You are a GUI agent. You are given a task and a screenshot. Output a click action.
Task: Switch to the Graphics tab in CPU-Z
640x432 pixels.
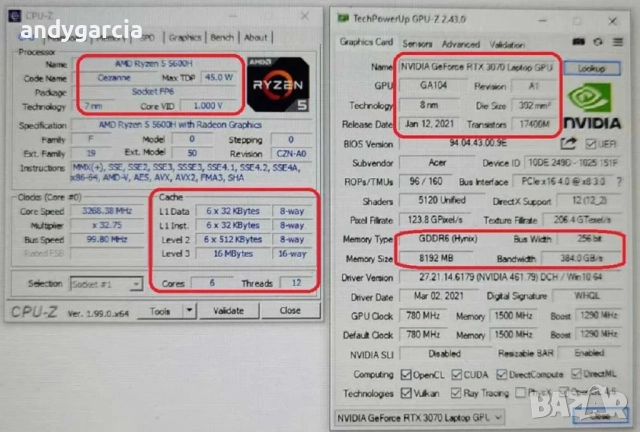[185, 38]
